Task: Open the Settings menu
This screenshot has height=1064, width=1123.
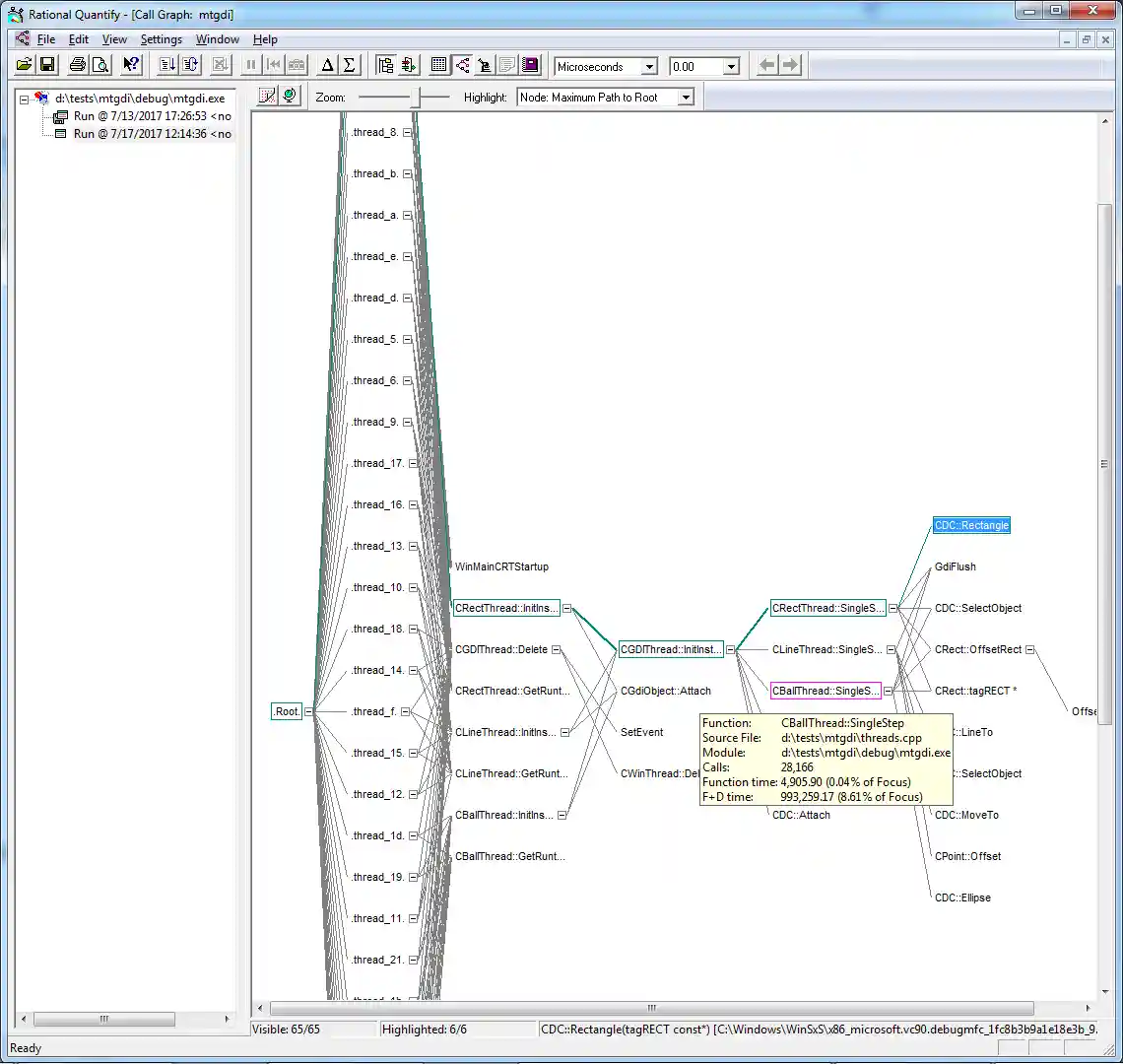Action: coord(161,39)
